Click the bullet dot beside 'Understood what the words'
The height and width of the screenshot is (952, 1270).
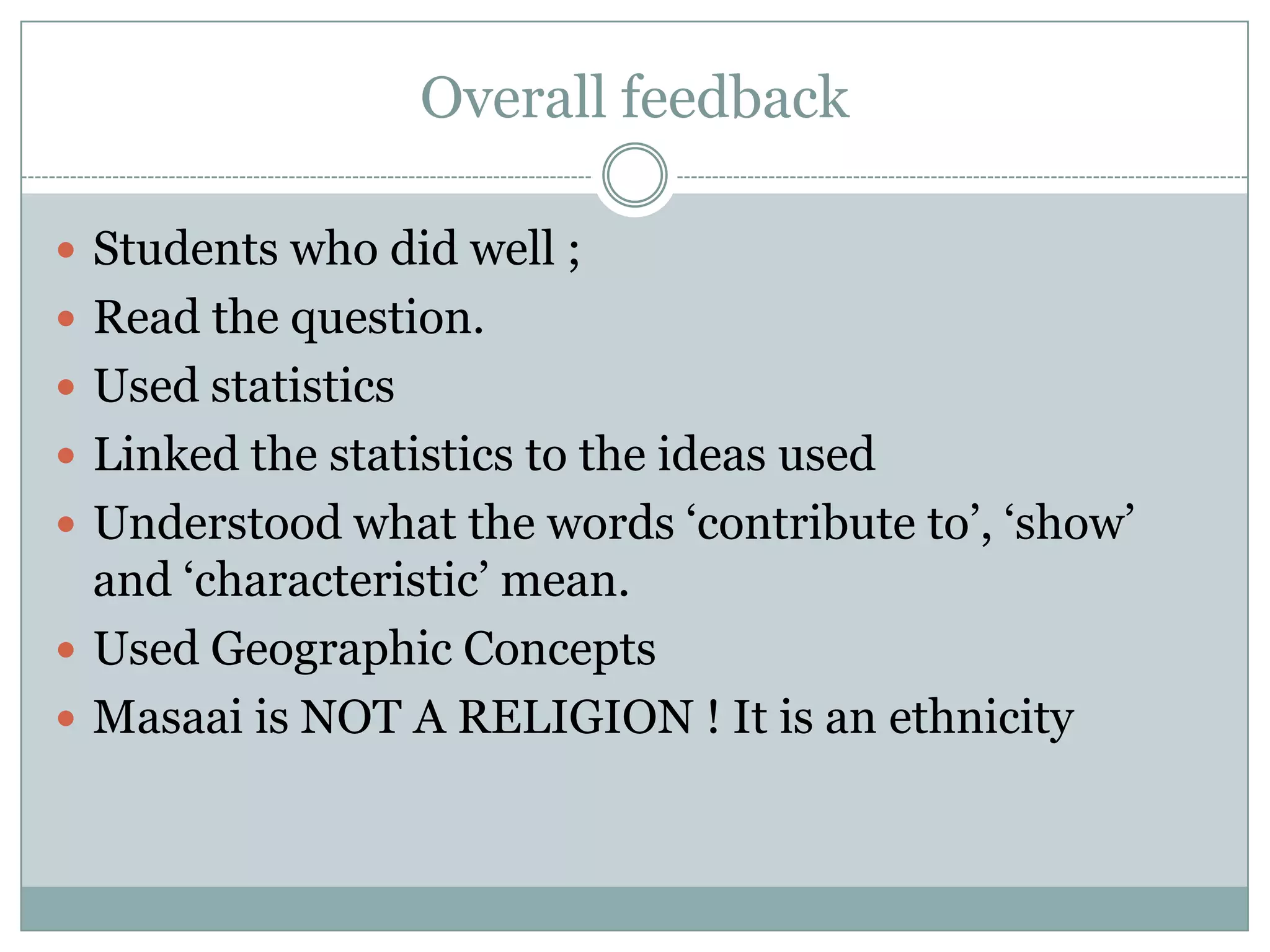tap(66, 525)
